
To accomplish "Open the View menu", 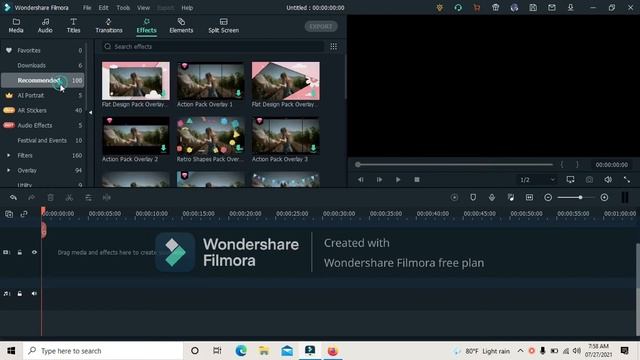I will coord(143,8).
